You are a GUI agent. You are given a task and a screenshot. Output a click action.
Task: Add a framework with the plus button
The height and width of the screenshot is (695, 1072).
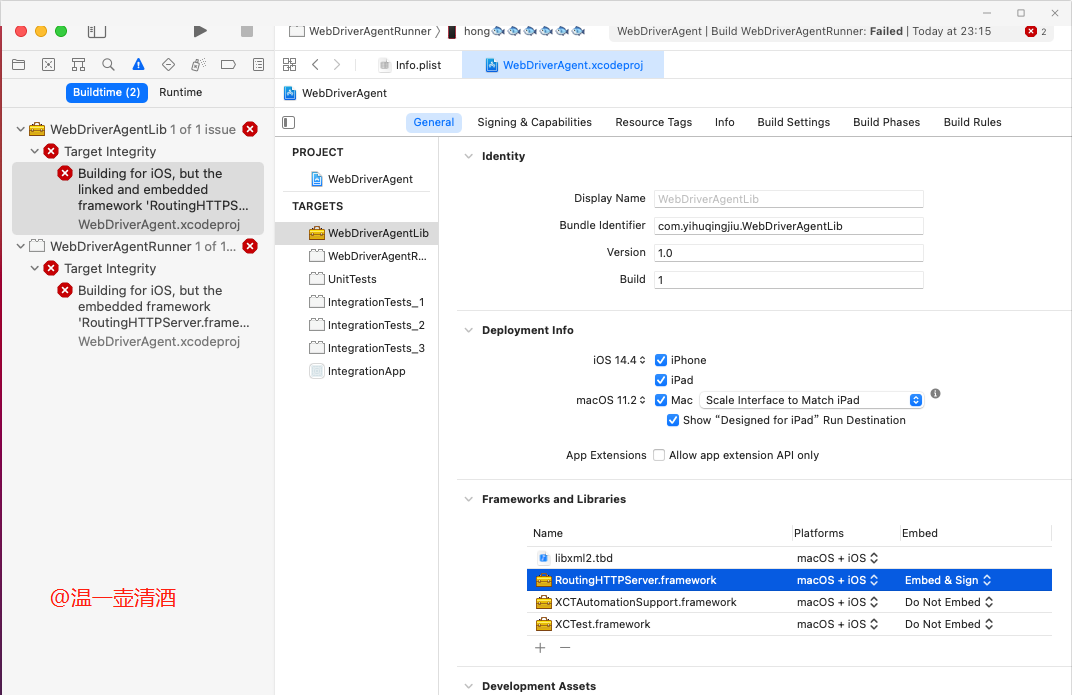coord(540,648)
